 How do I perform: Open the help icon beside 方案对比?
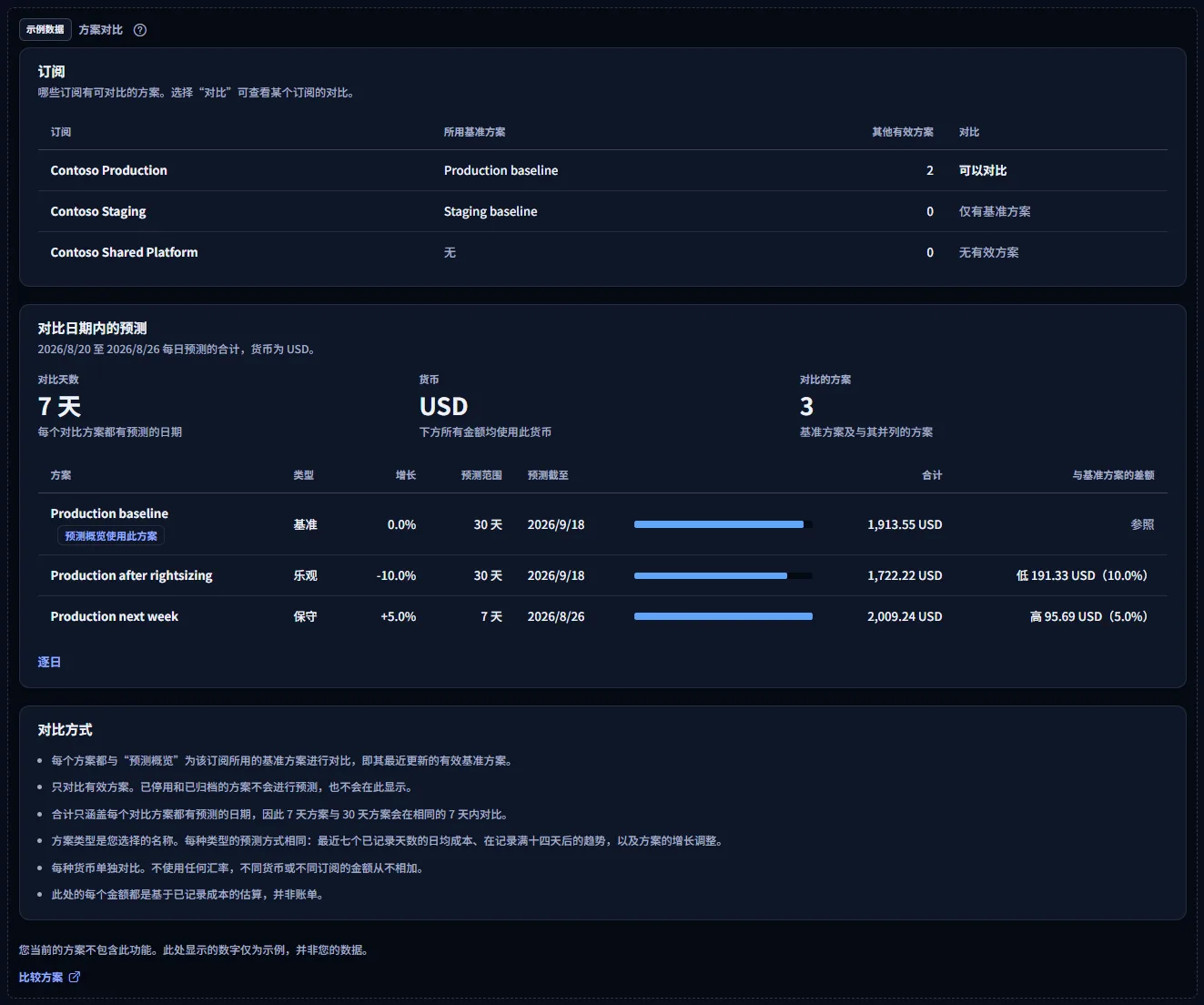tap(140, 30)
